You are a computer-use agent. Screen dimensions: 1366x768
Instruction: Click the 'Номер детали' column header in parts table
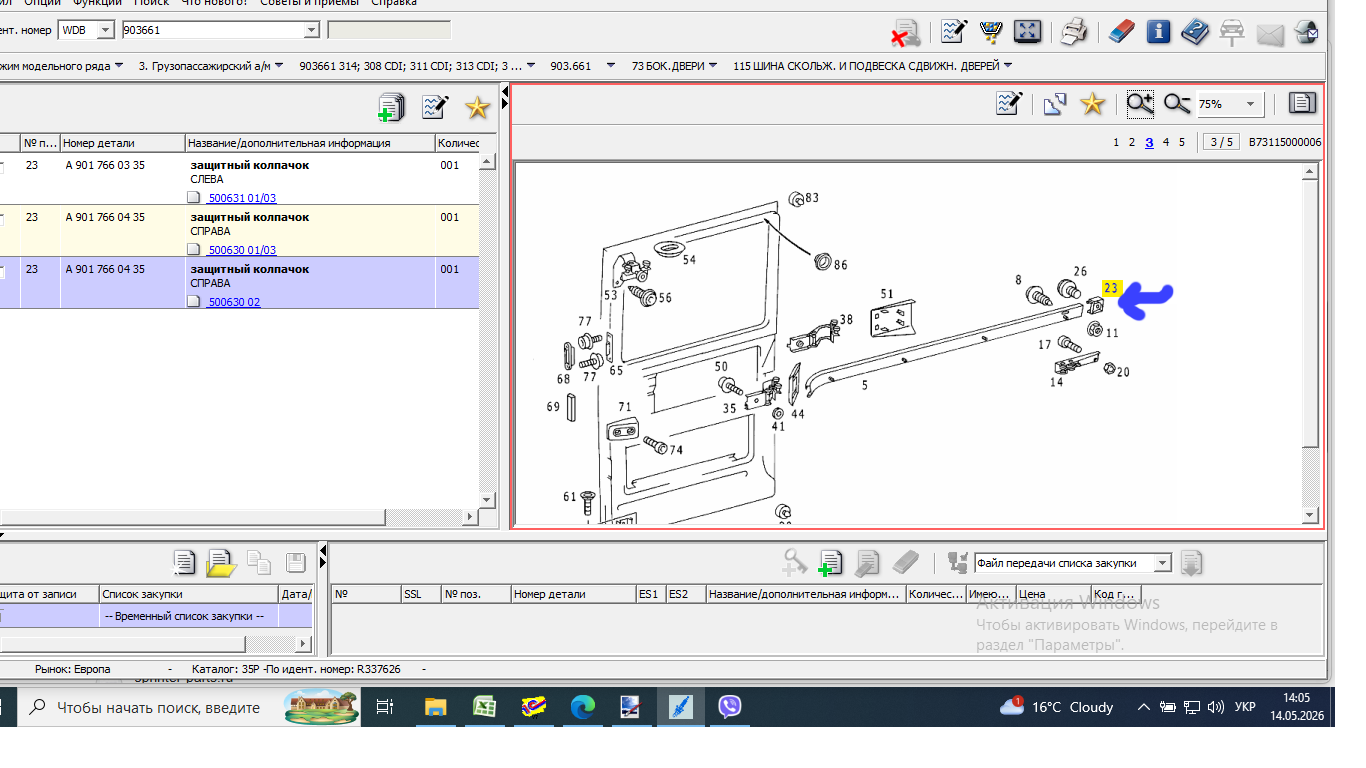tap(123, 143)
